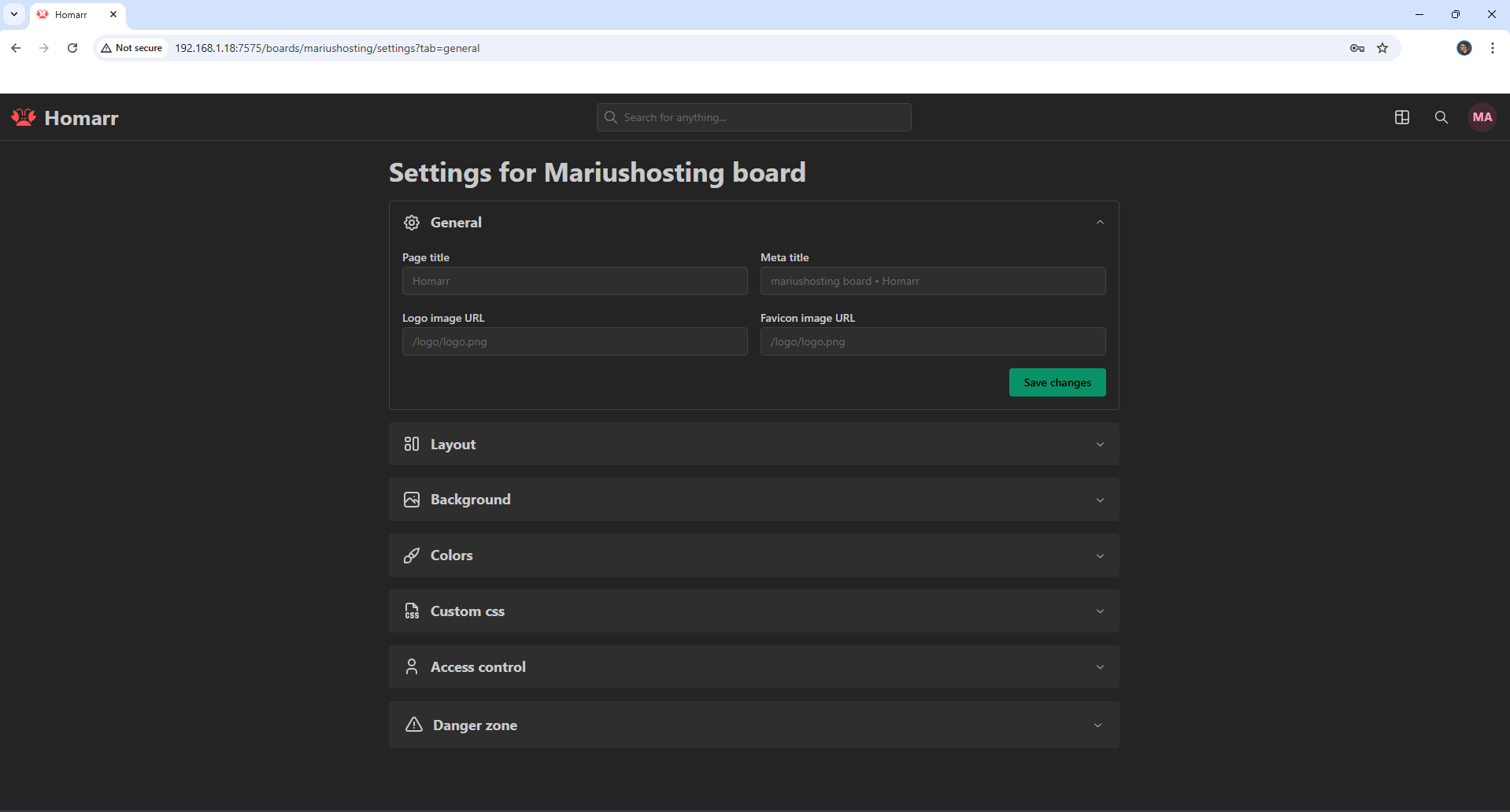Click the Meta title label

coord(784,257)
